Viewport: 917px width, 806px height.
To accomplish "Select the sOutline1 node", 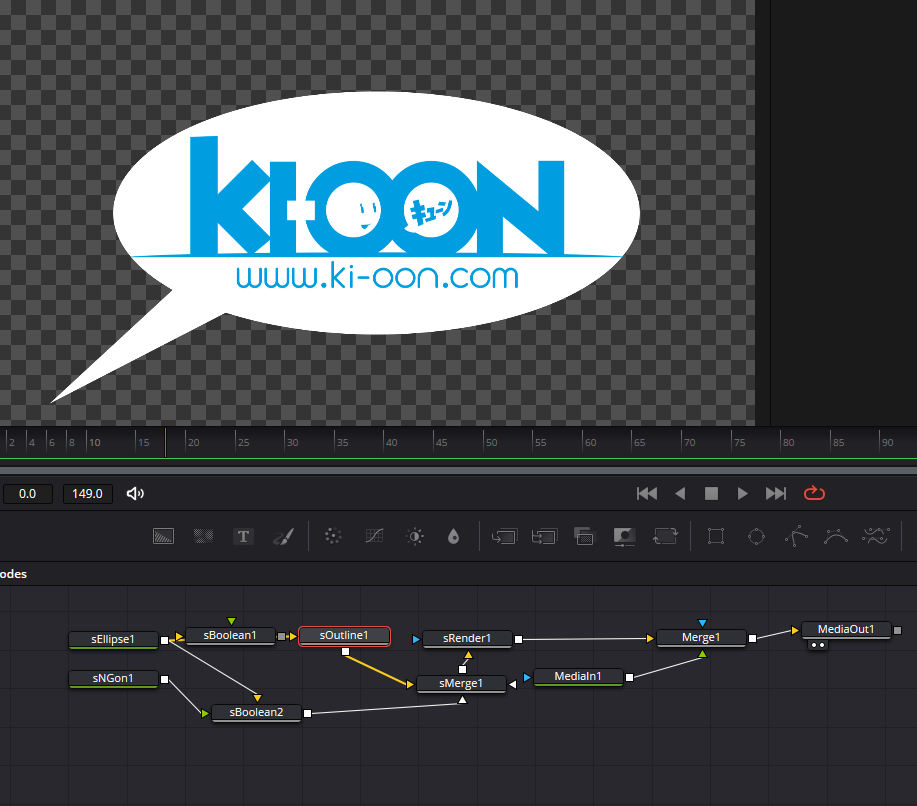I will tap(344, 635).
